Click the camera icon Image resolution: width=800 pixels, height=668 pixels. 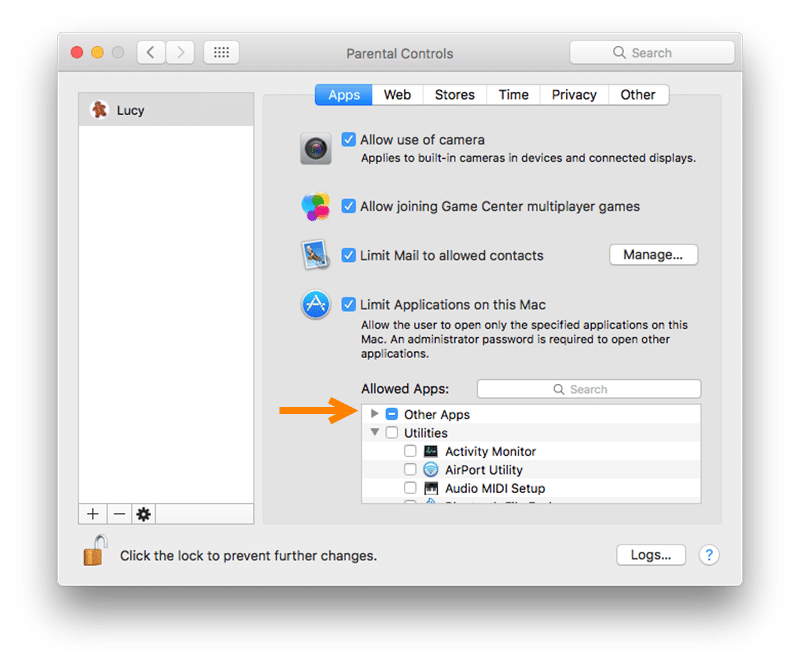316,149
